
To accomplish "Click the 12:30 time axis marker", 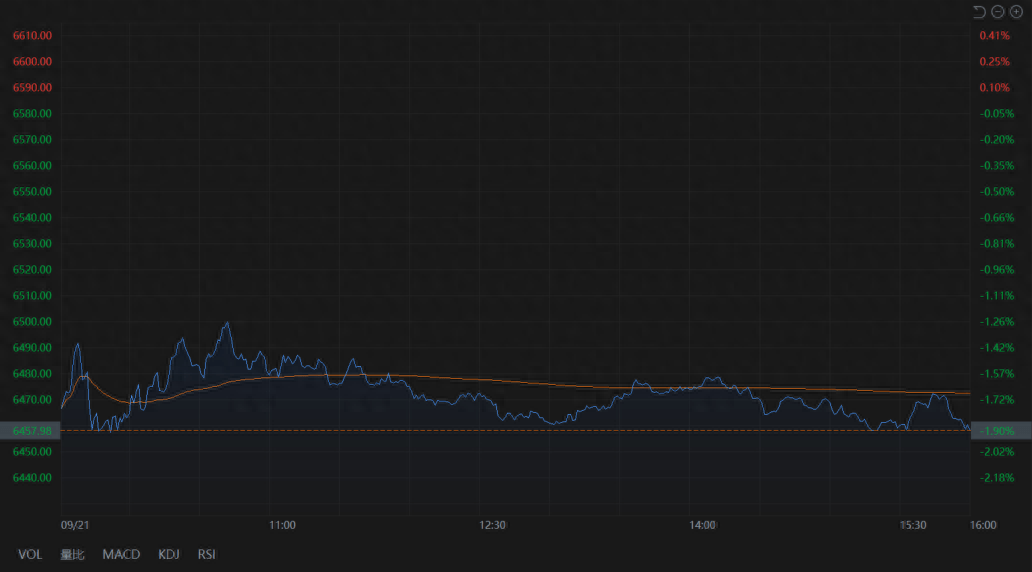I will click(x=493, y=525).
